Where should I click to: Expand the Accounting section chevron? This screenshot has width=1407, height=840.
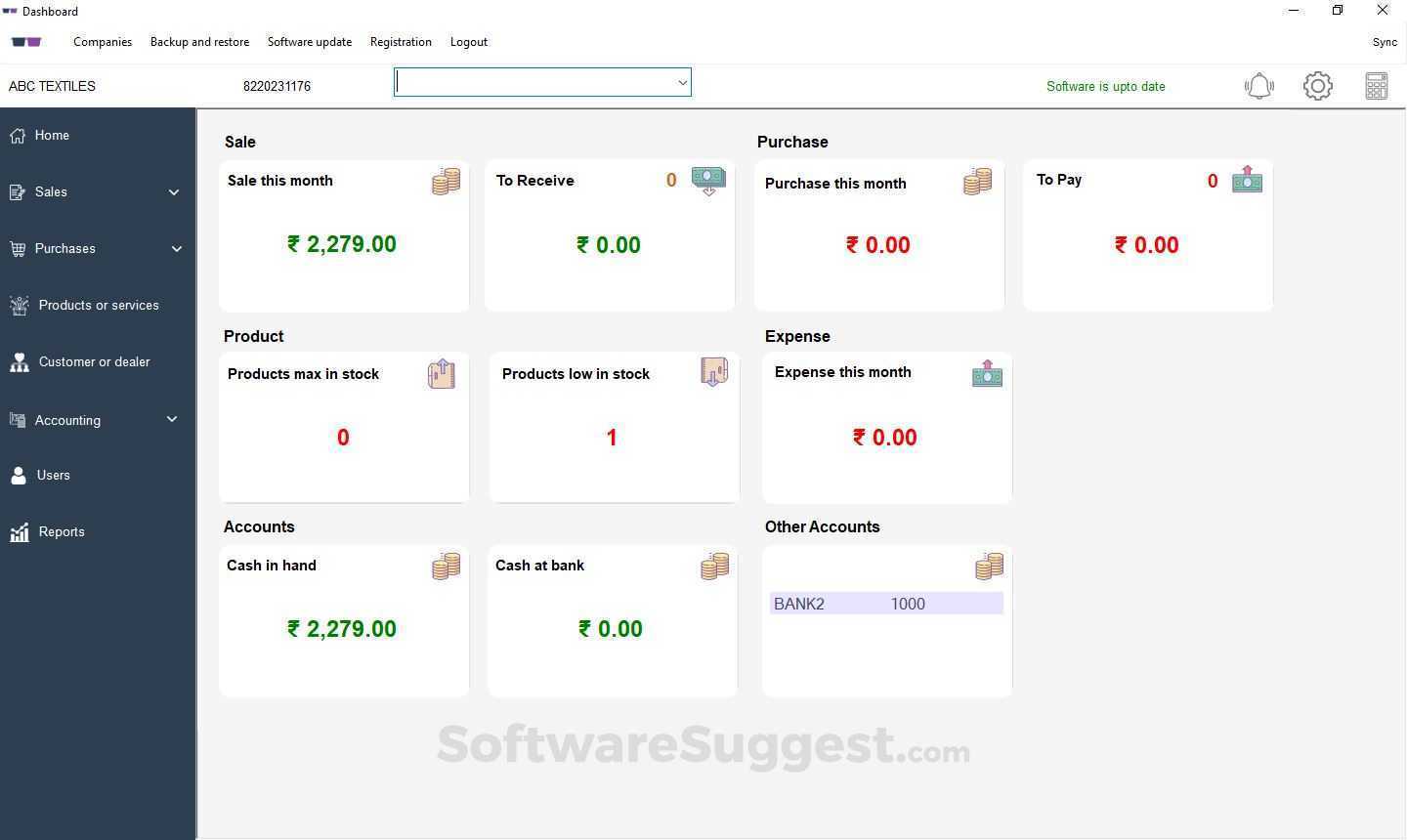coord(172,420)
